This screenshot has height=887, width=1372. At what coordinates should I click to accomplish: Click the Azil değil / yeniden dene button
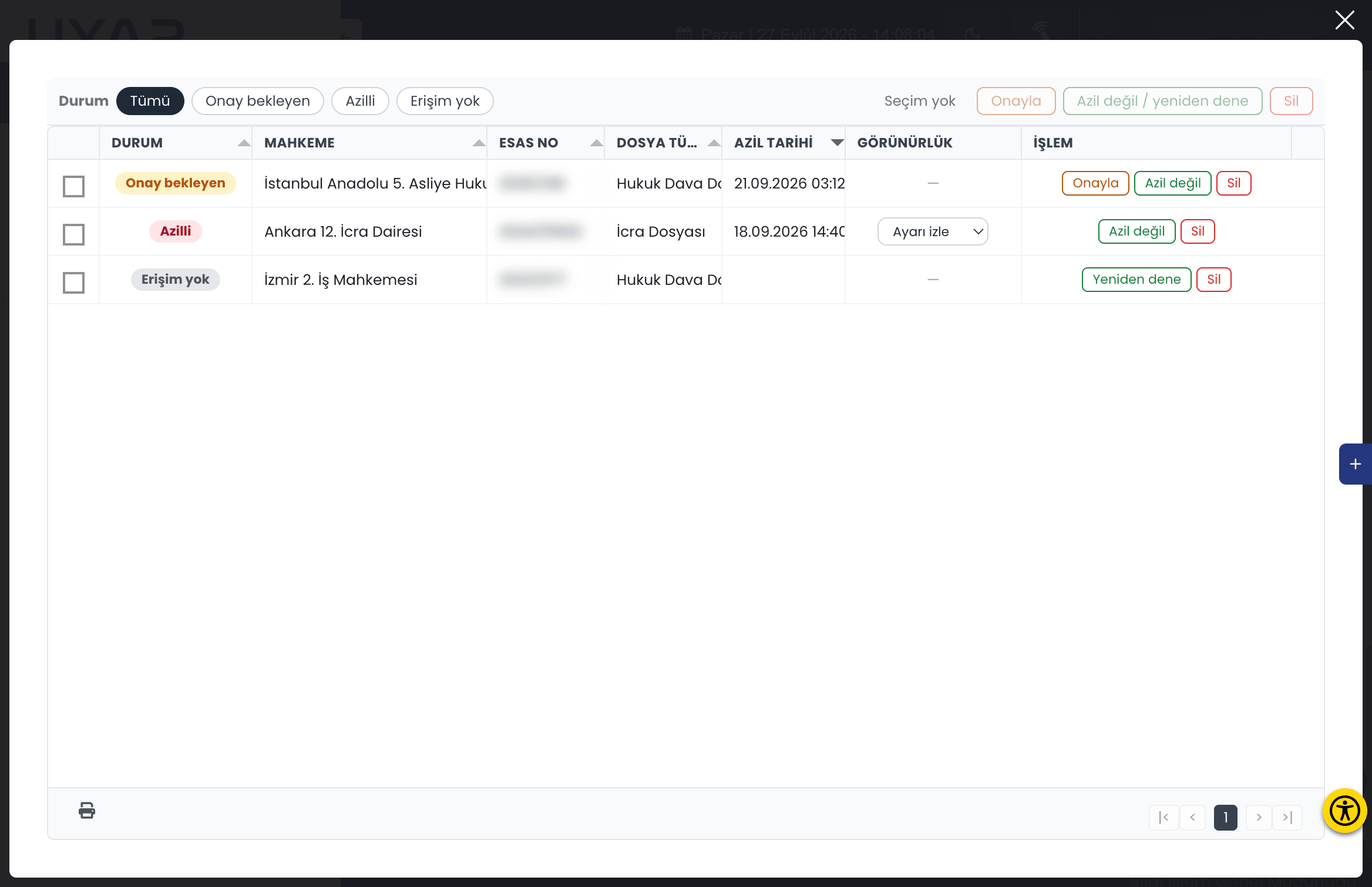1162,101
